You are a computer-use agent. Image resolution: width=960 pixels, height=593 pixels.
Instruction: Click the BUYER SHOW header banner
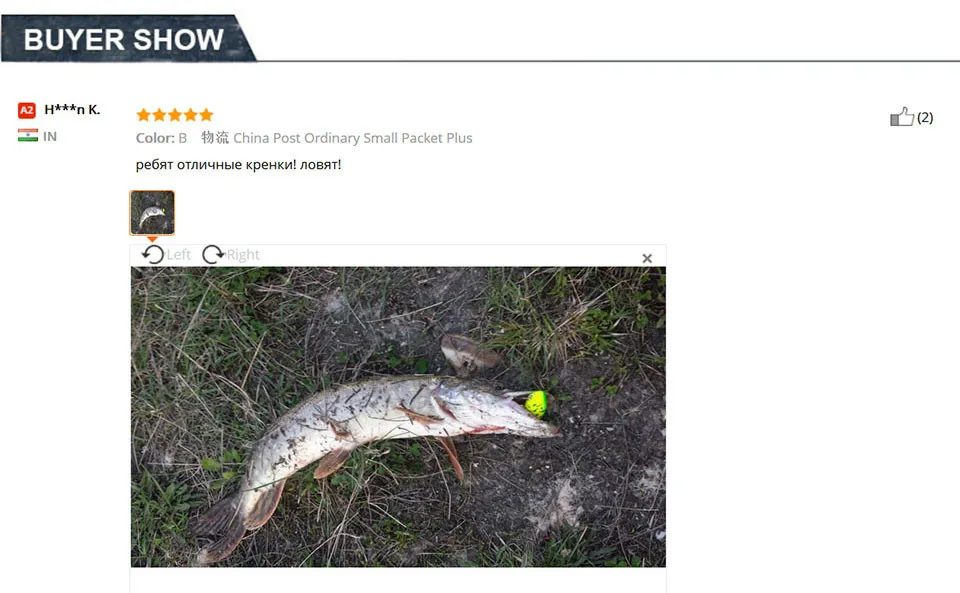pos(129,39)
